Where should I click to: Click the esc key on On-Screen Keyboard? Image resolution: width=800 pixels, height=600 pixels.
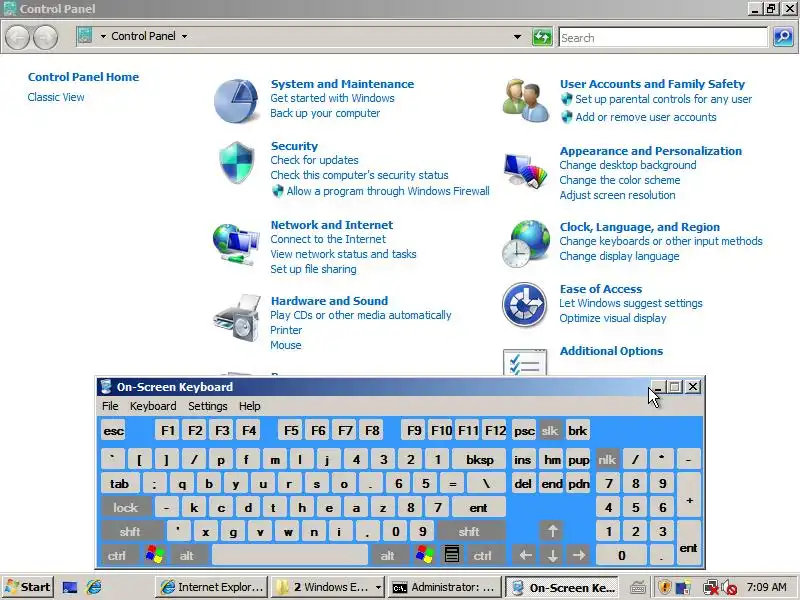click(113, 431)
